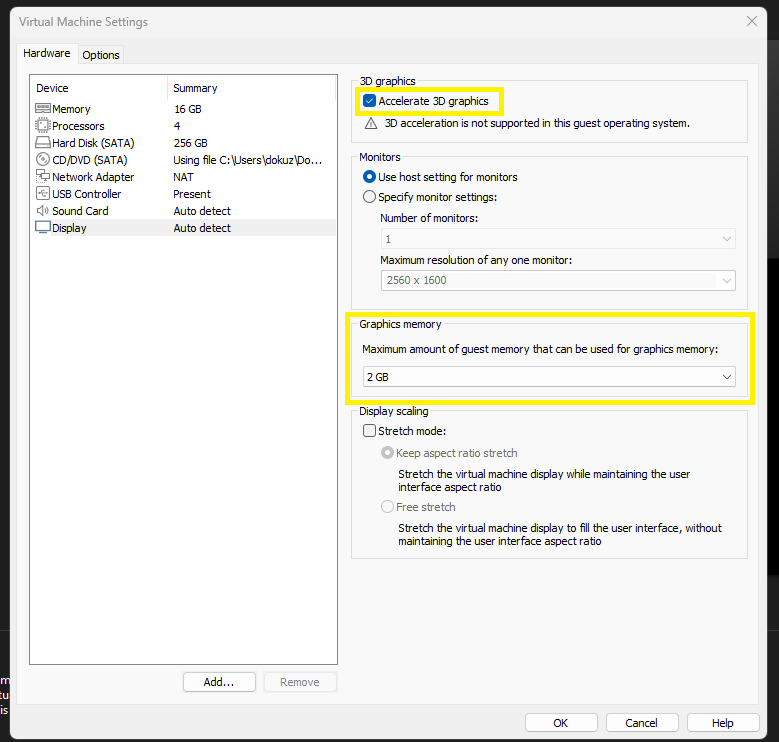The image size is (779, 742).
Task: Click Display's Auto detect summary
Action: [202, 228]
